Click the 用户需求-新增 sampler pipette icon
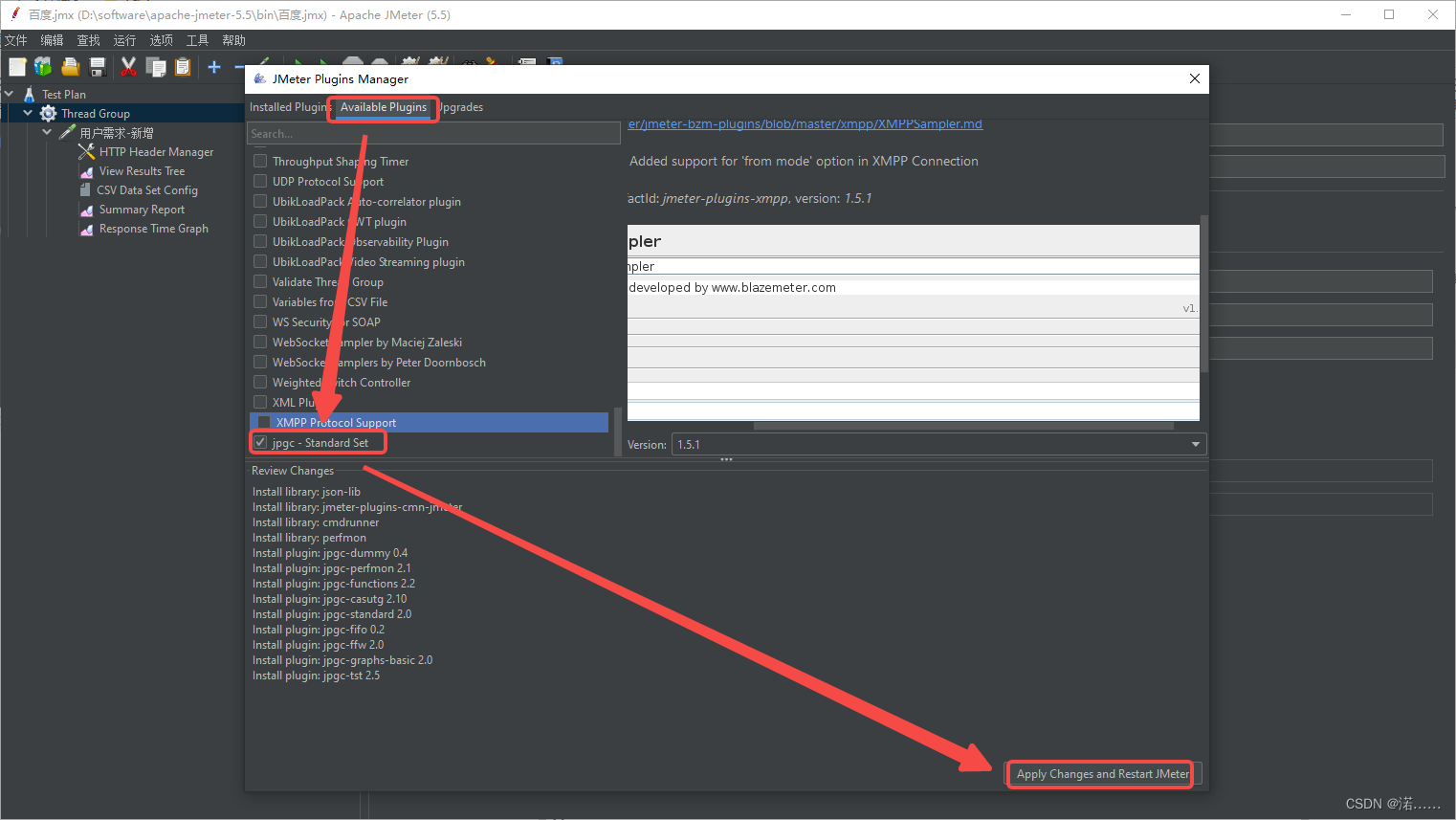 coord(67,132)
